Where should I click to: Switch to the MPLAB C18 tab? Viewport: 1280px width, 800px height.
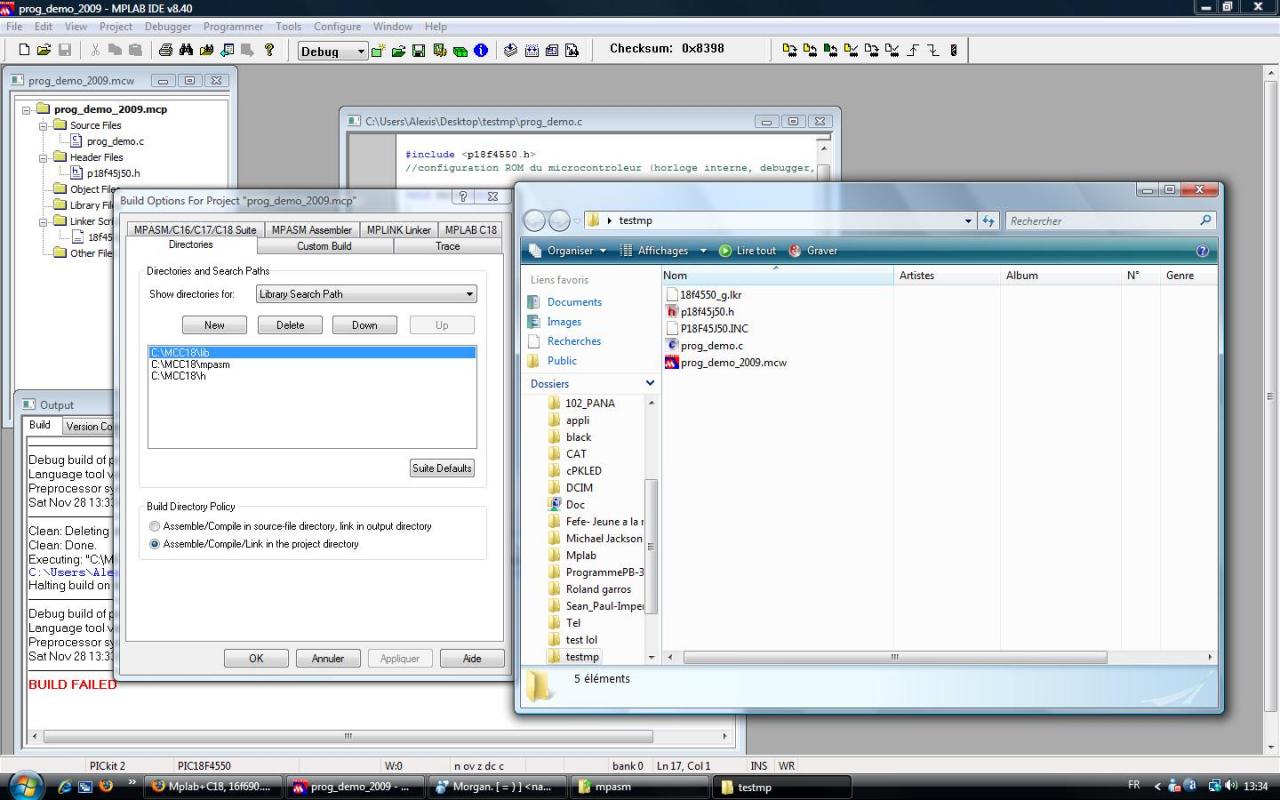click(x=470, y=230)
